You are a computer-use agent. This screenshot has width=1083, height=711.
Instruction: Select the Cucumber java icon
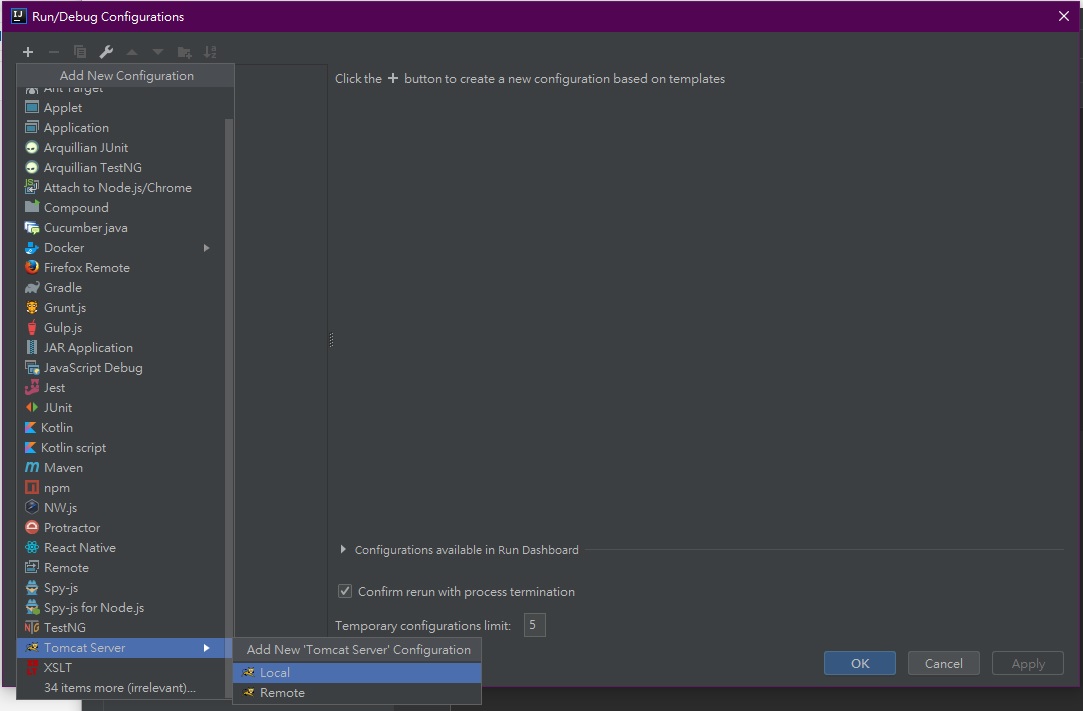32,227
